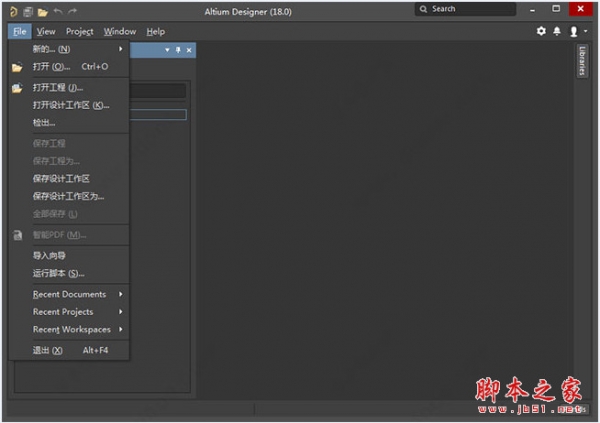Click the File menu
Image resolution: width=600 pixels, height=423 pixels.
(x=20, y=31)
